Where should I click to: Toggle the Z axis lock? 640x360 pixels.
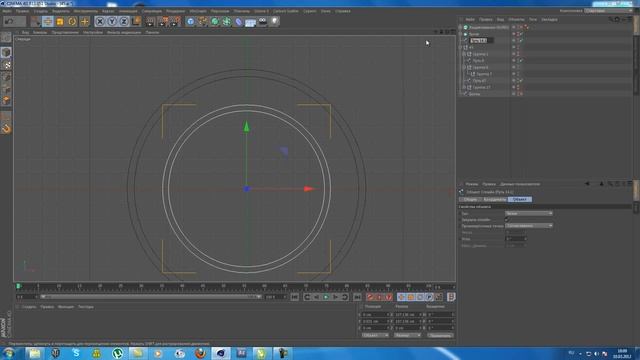pos(124,21)
